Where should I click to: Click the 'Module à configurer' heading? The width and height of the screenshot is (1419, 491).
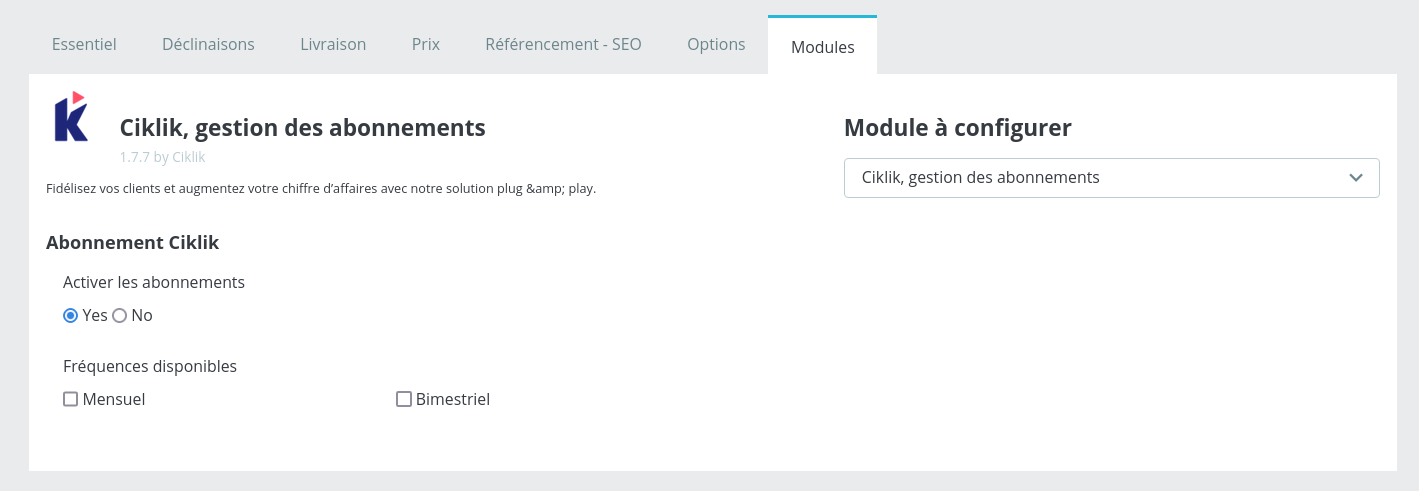(x=958, y=127)
